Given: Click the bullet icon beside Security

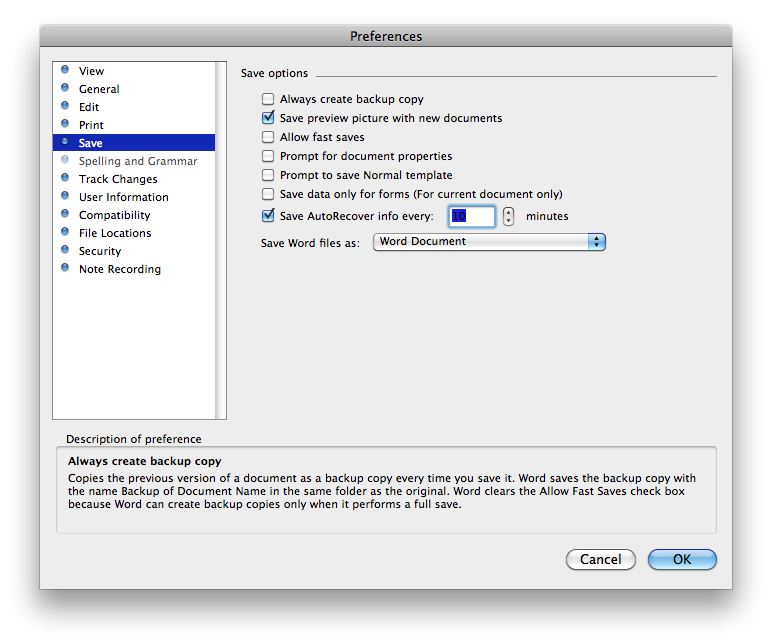Looking at the screenshot, I should [64, 250].
